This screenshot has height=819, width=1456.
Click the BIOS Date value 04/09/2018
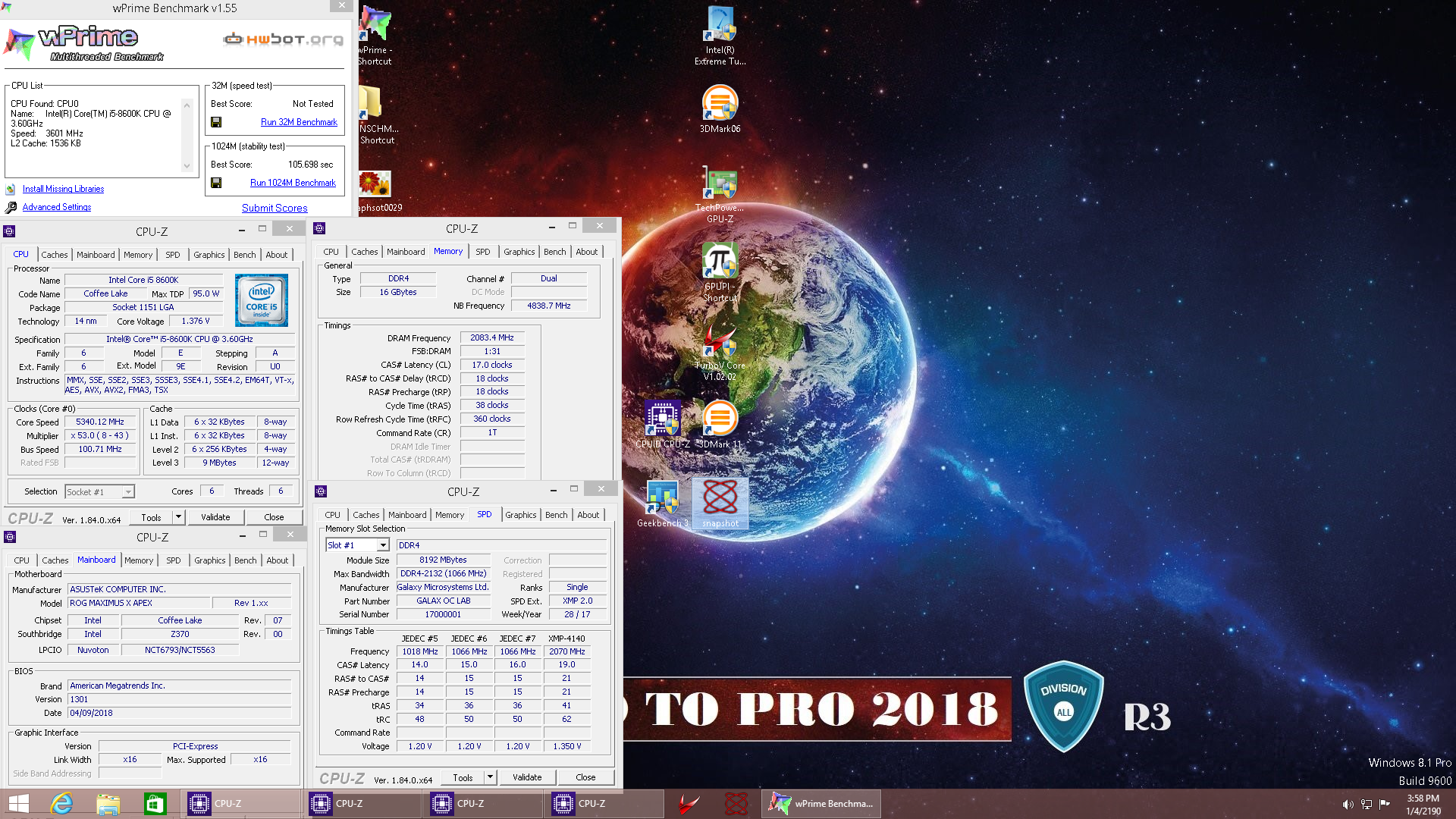click(180, 713)
